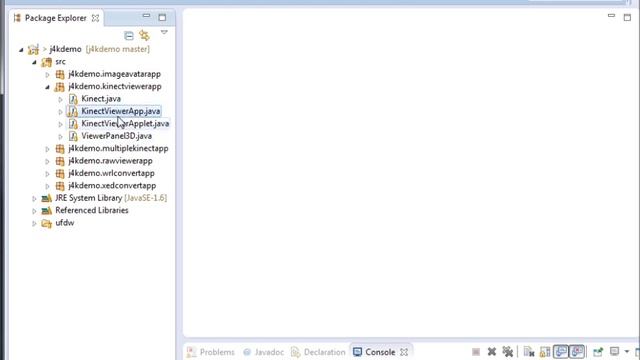The height and width of the screenshot is (360, 640).
Task: Collapse j4kdemo.kinectviewerapp package
Action: (x=47, y=87)
